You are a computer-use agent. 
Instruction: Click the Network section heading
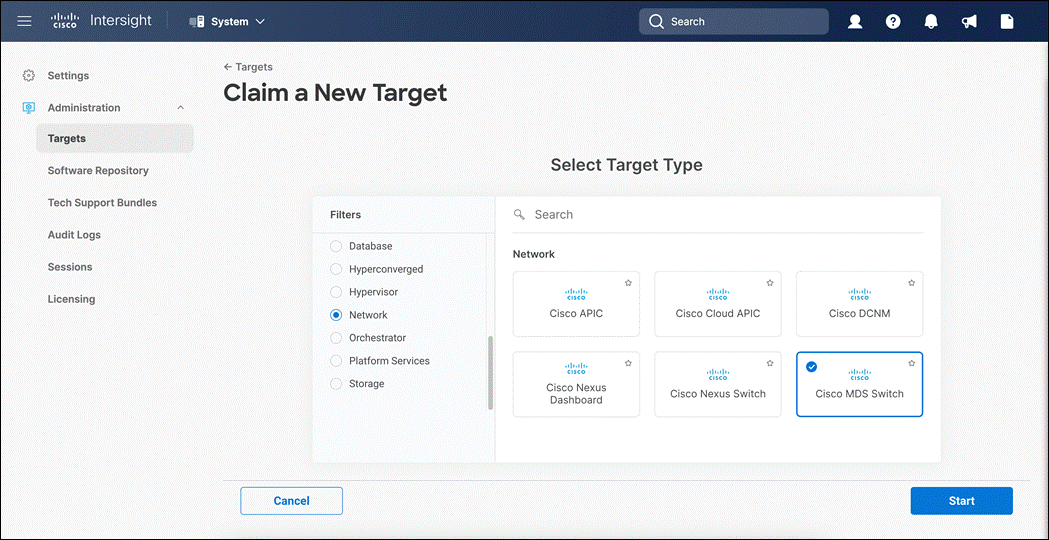point(534,254)
